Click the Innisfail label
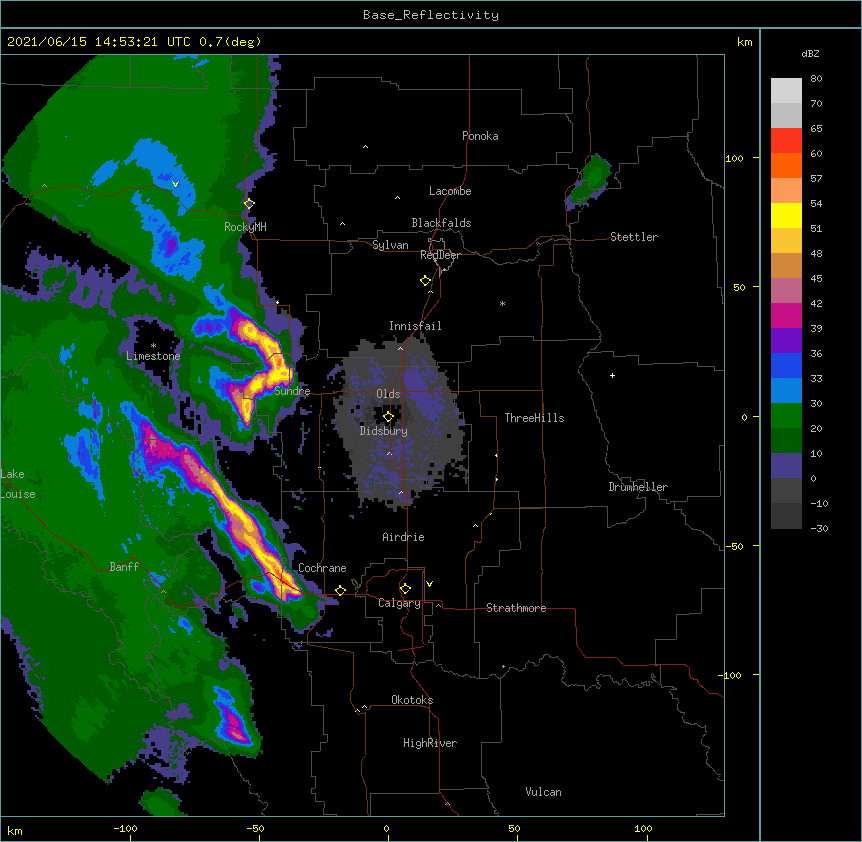 pos(415,326)
